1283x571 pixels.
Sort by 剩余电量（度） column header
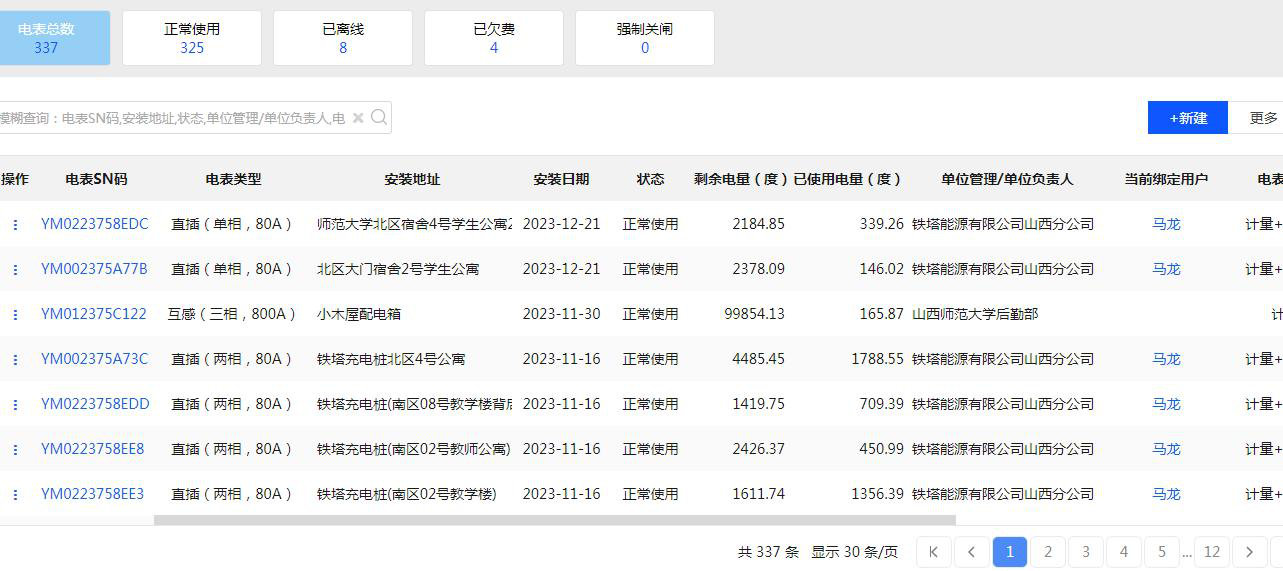coord(741,179)
